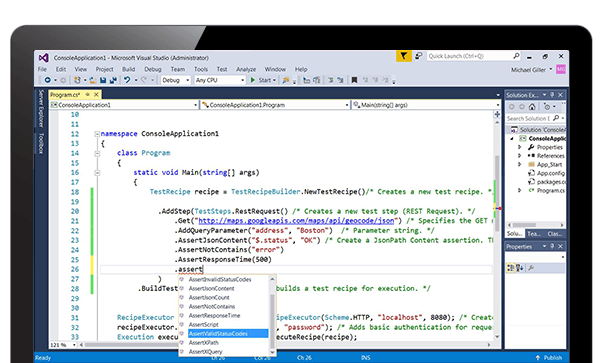The height and width of the screenshot is (363, 600).
Task: Open the ConsoleApplication1 project scope dropdown
Action: [124, 105]
